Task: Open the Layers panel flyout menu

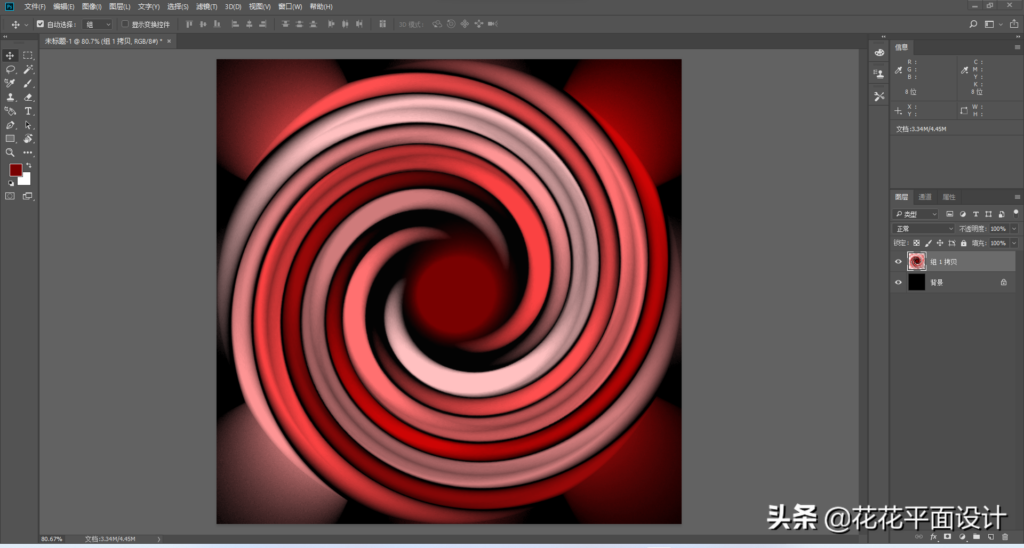Action: tap(1017, 197)
